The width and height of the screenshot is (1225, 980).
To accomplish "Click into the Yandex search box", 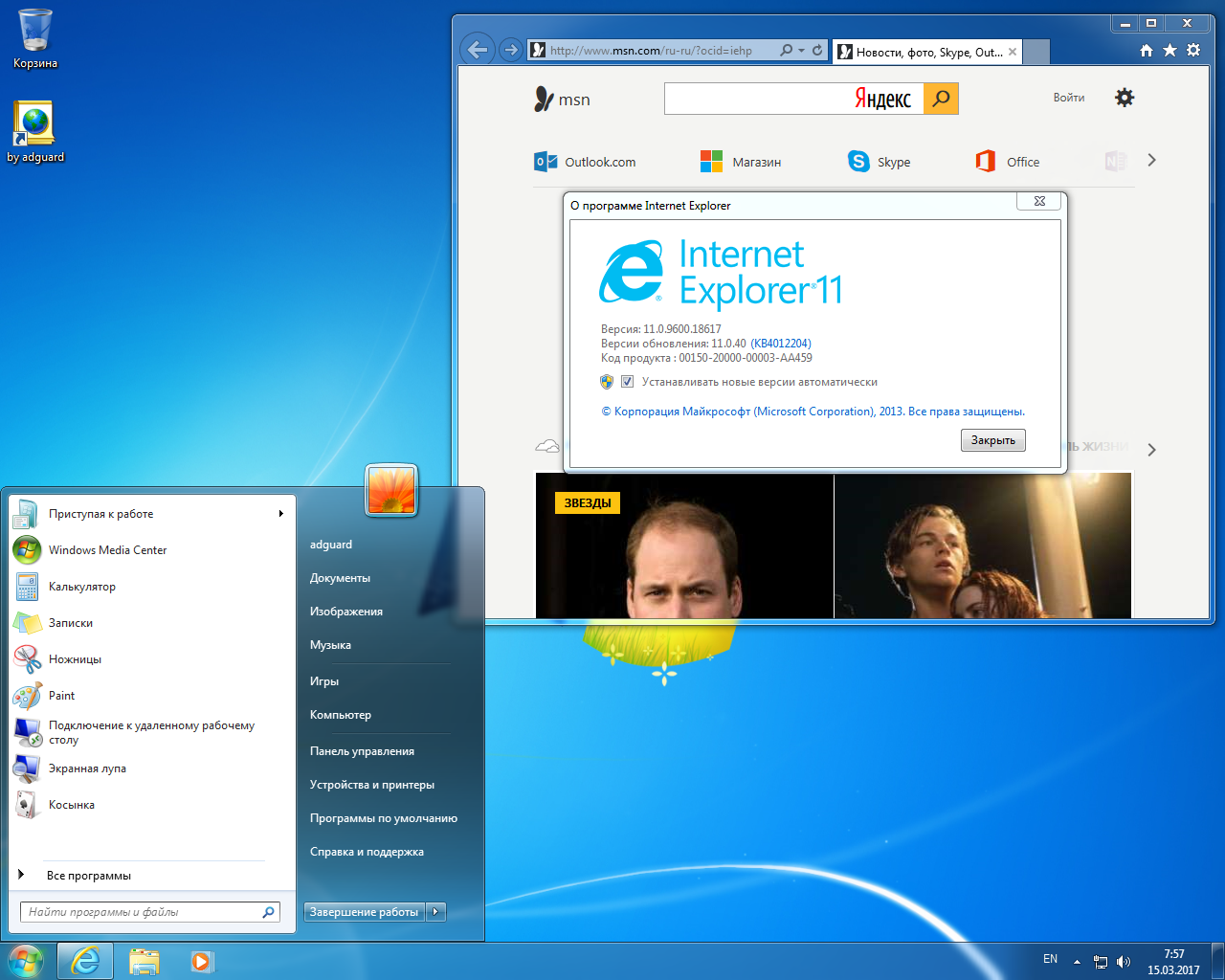I will 794,99.
